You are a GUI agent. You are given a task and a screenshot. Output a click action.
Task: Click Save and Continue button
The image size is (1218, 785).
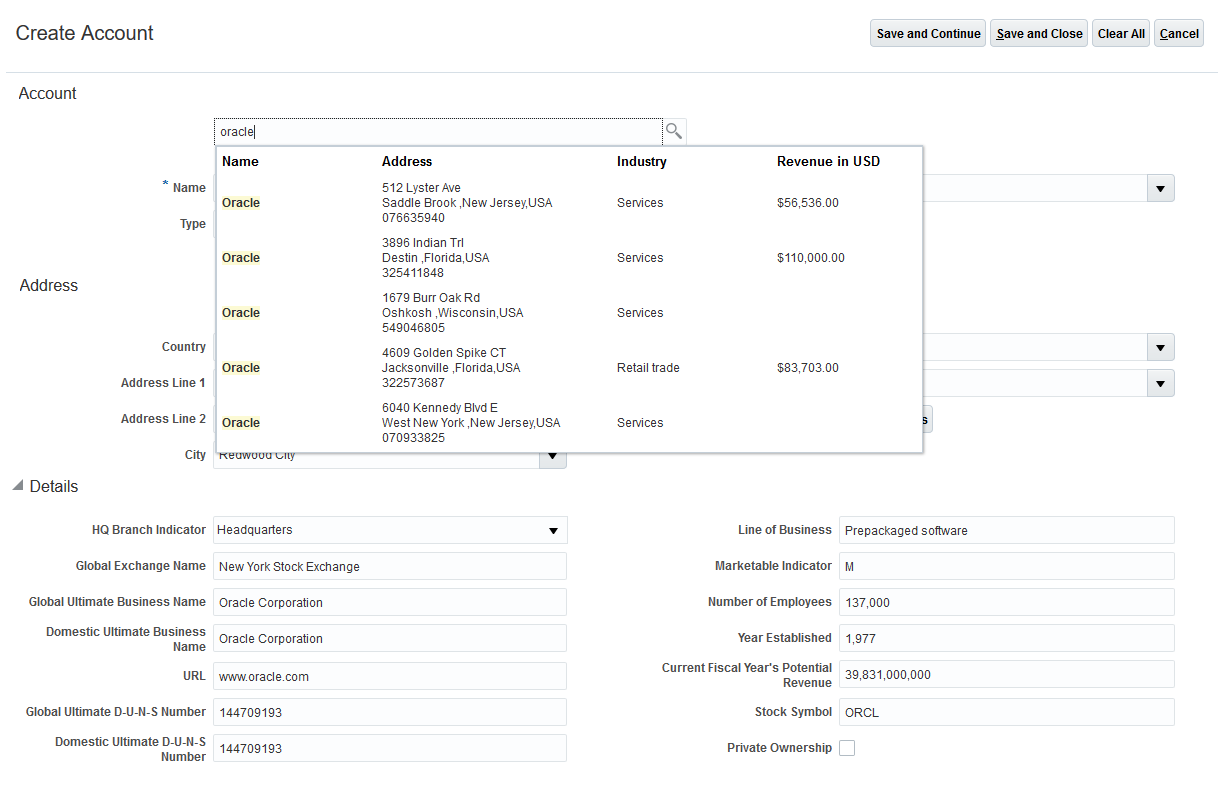928,33
